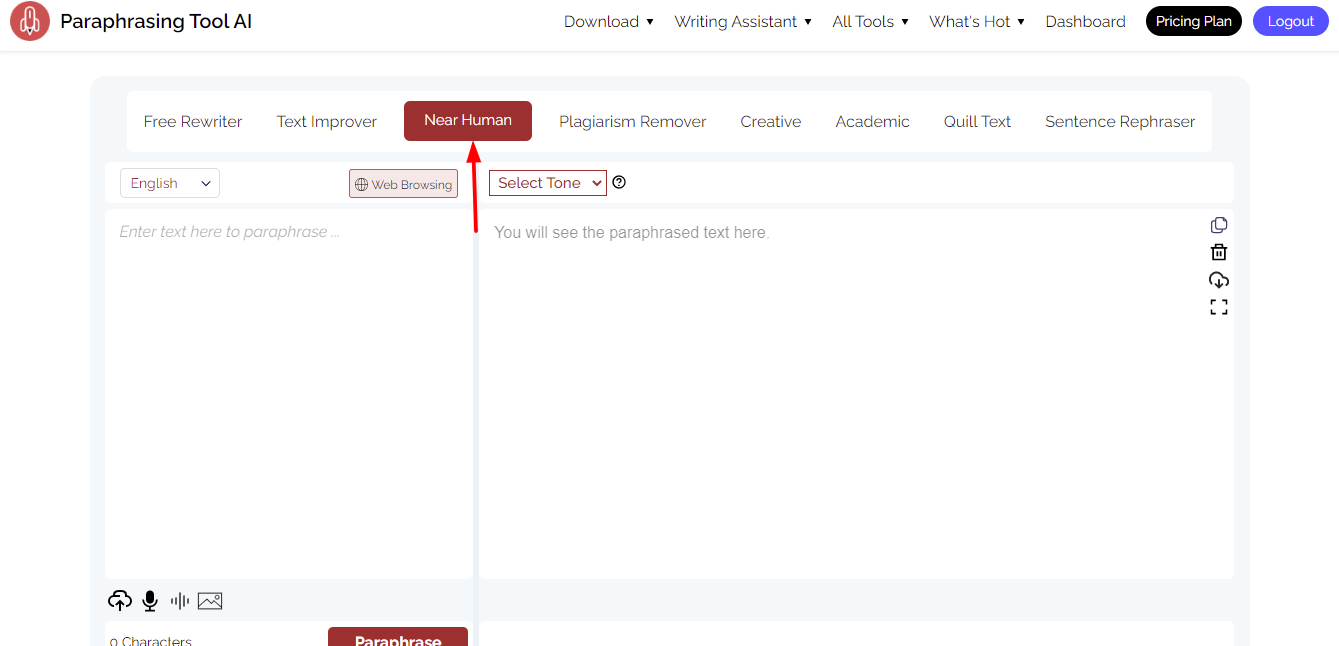Click the Paraphrasing Tool AI rocket logo
This screenshot has width=1339, height=646.
(30, 21)
